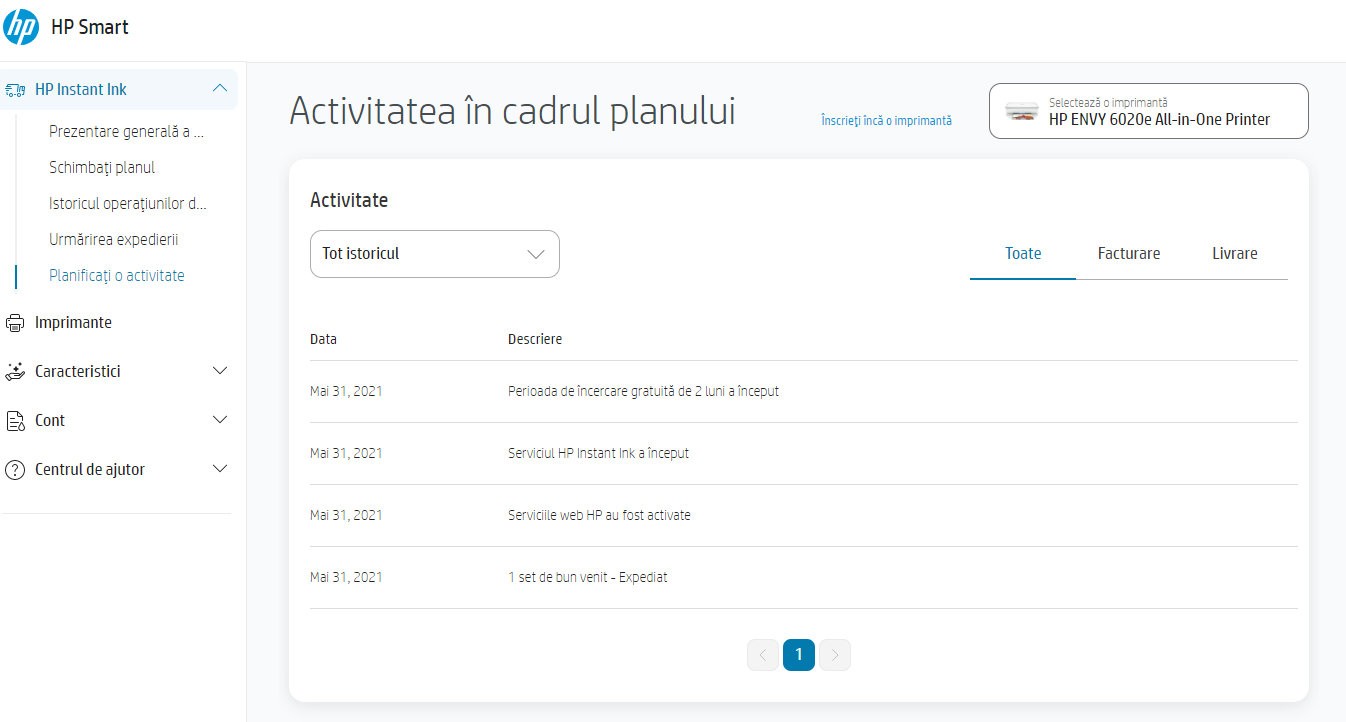
Task: Click the Caracteristici hand-sparkle icon
Action: click(15, 372)
